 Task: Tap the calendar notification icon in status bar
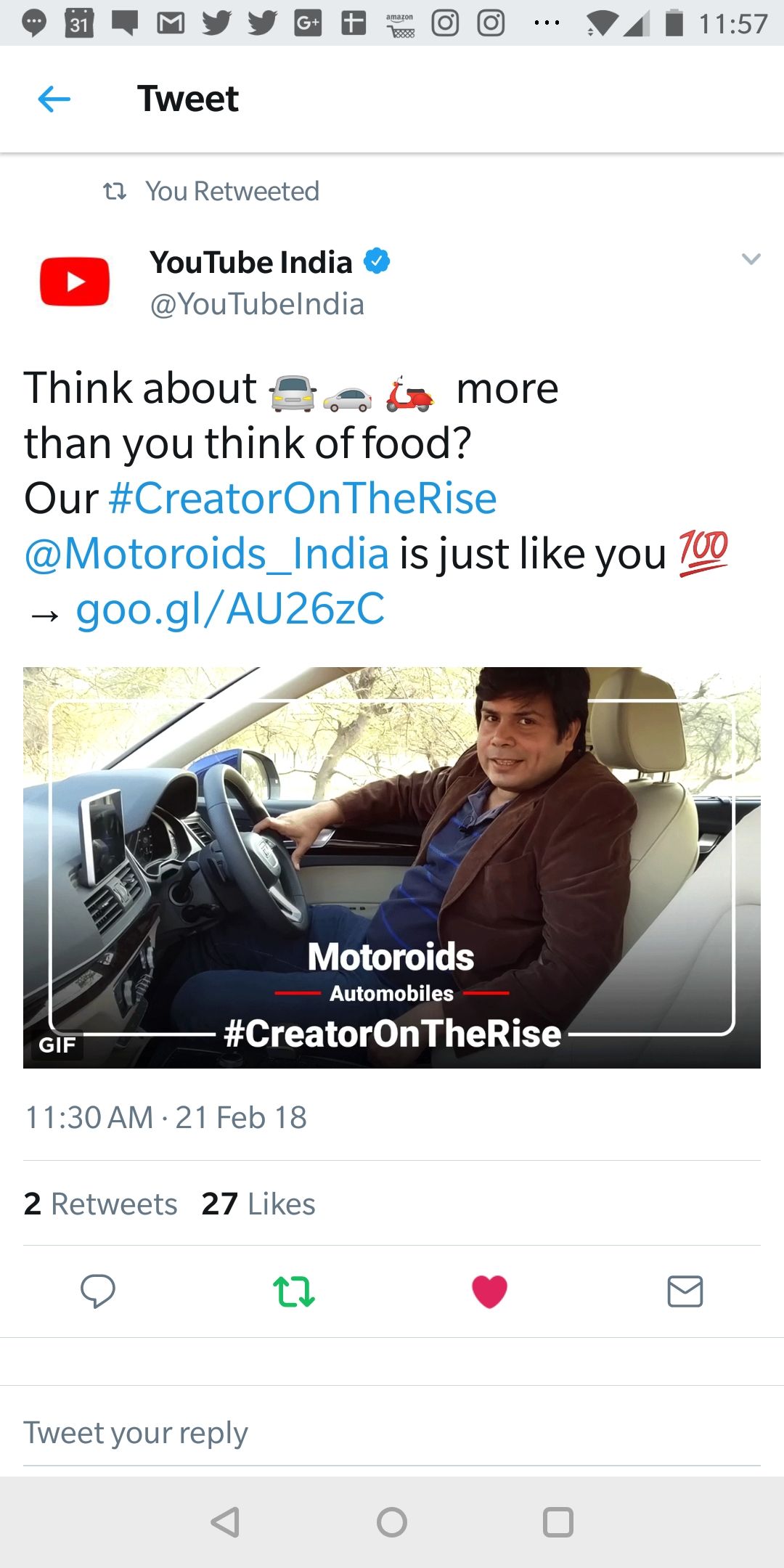[79, 23]
